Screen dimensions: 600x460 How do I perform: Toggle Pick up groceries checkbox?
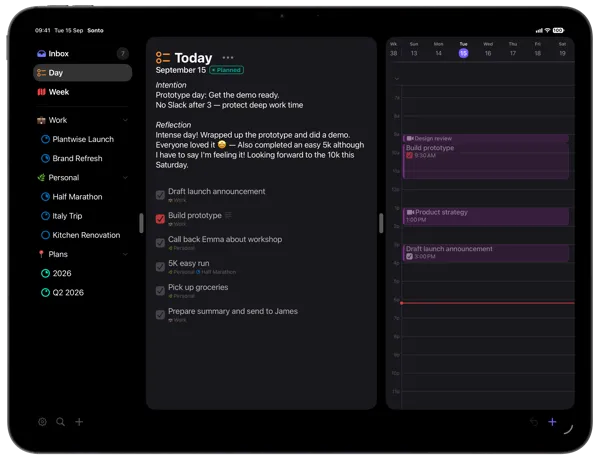pyautogui.click(x=160, y=291)
